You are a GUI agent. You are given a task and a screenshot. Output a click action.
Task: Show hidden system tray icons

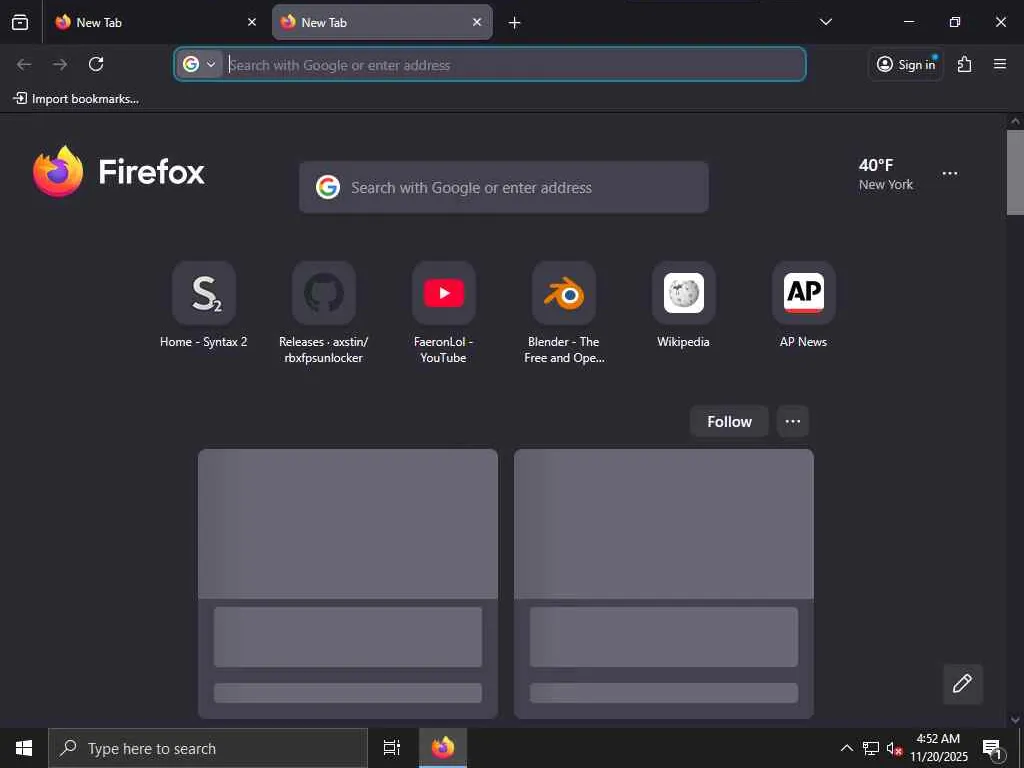tap(846, 748)
